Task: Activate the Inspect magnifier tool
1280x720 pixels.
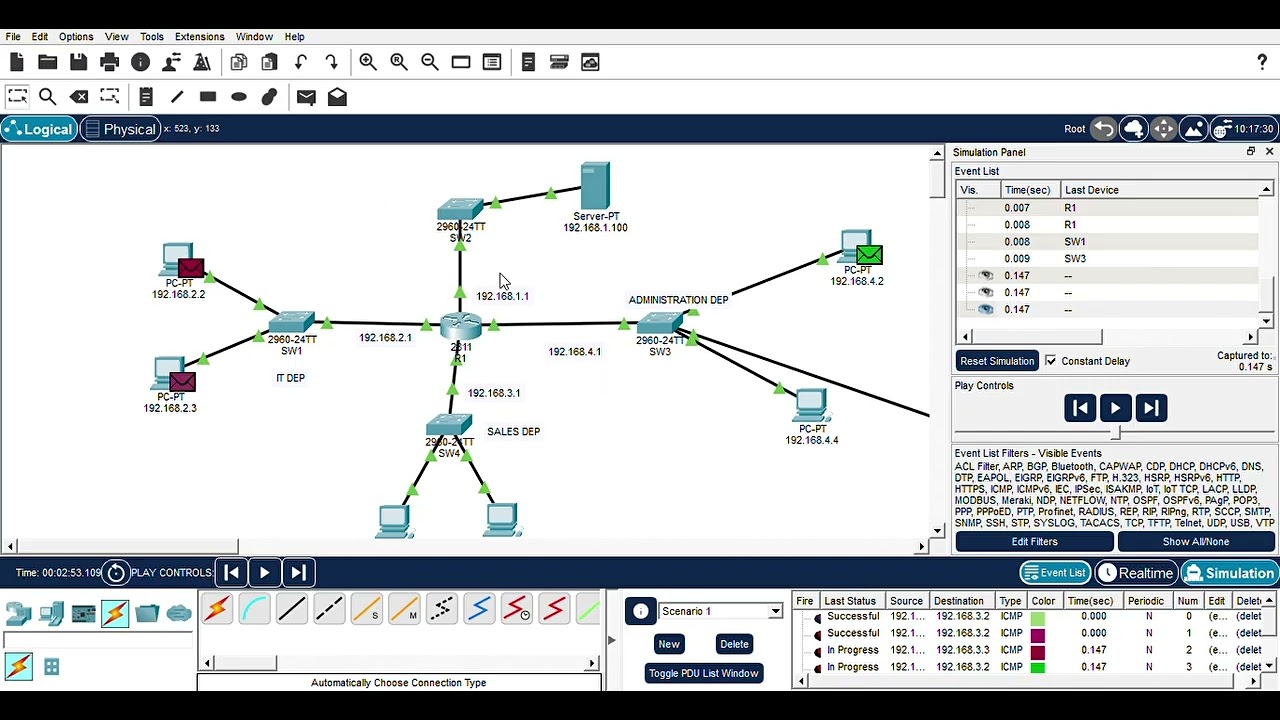Action: 47,97
